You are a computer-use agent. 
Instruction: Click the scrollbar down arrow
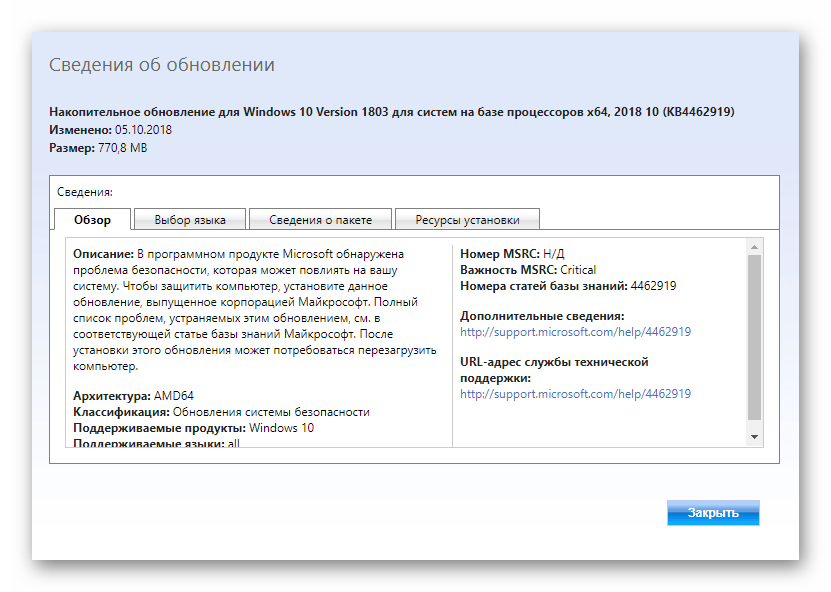pos(755,437)
